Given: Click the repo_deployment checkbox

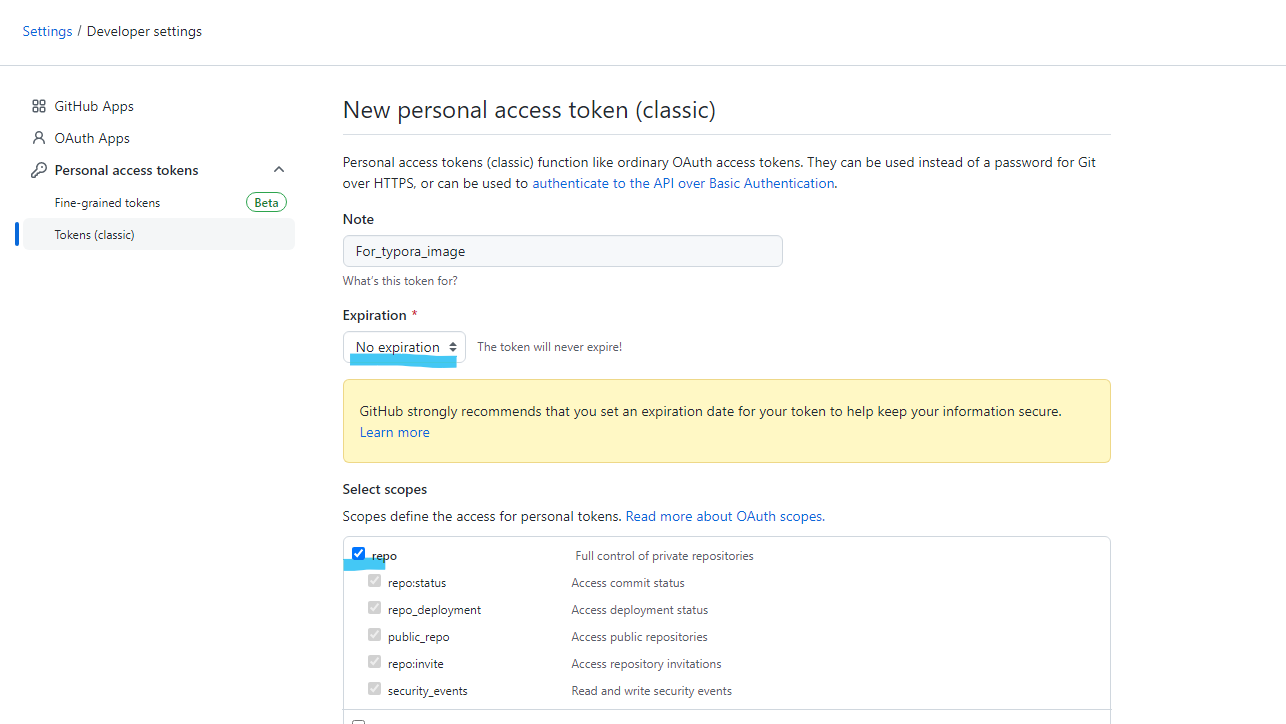Looking at the screenshot, I should 374,607.
